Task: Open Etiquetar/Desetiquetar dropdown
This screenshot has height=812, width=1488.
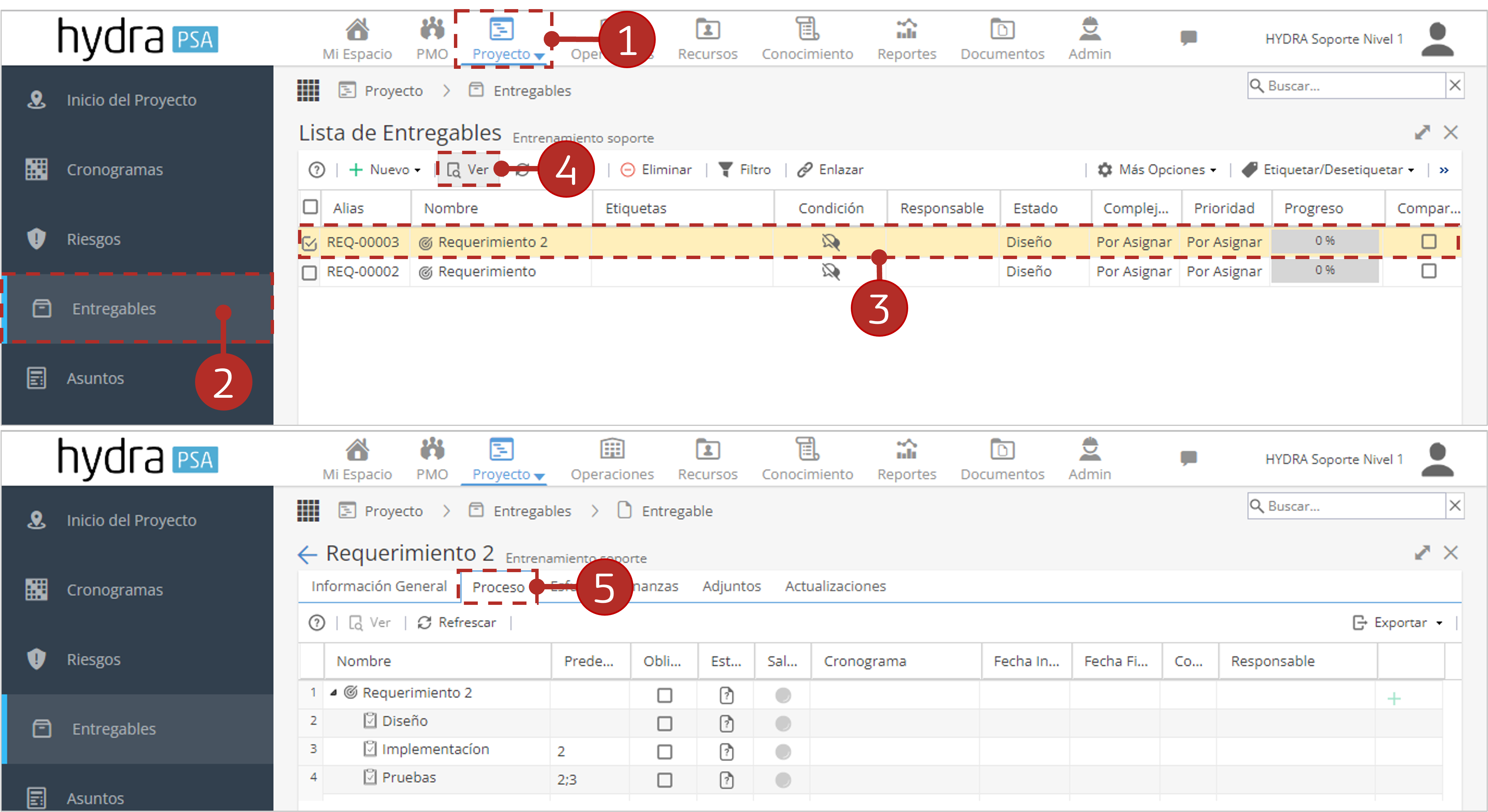Action: 1329,170
